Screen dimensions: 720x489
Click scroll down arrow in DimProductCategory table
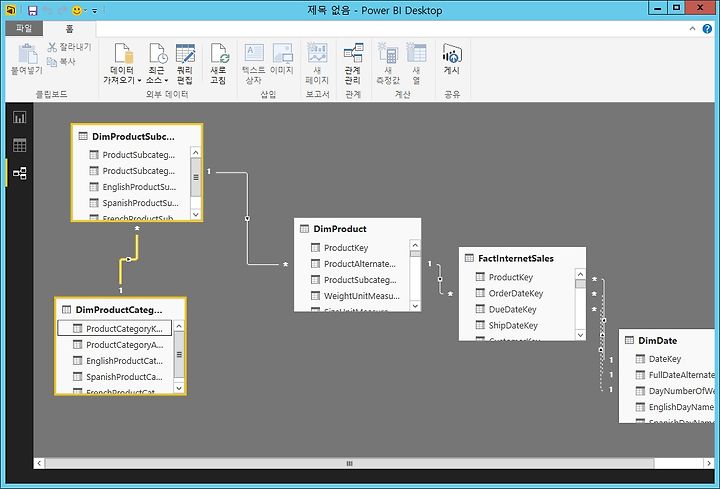pos(179,388)
